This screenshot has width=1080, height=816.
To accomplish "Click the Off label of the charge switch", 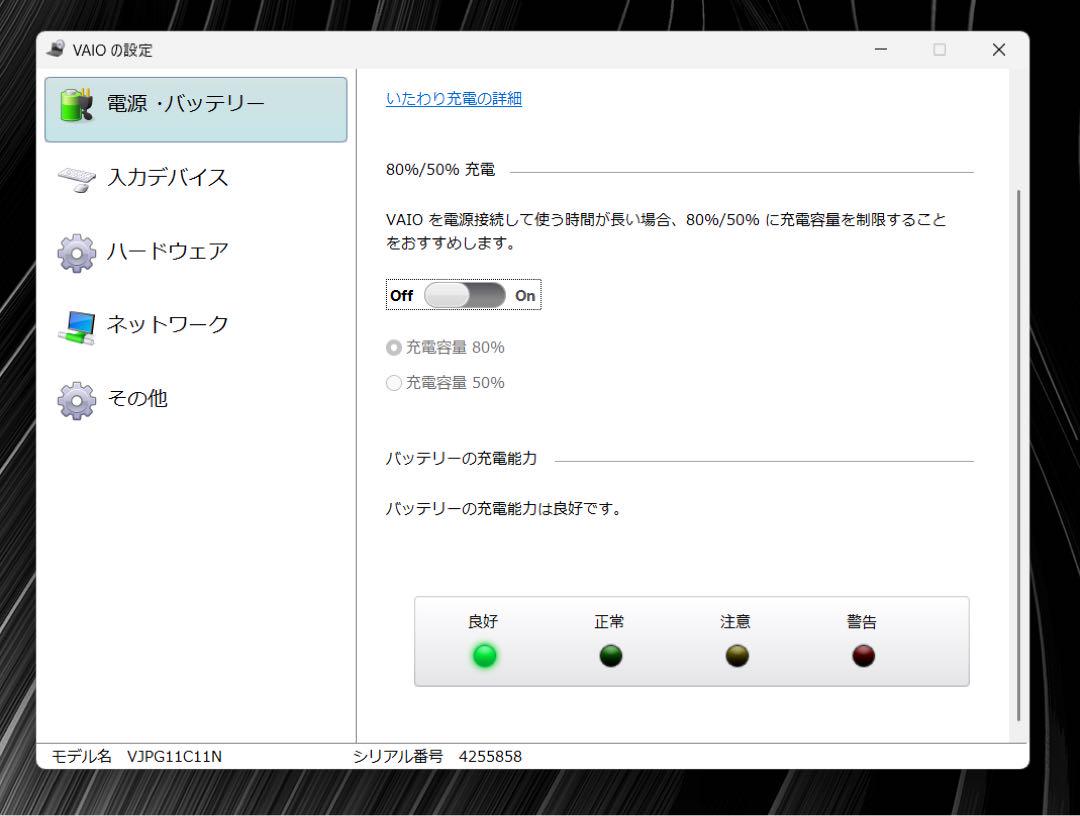I will click(402, 295).
